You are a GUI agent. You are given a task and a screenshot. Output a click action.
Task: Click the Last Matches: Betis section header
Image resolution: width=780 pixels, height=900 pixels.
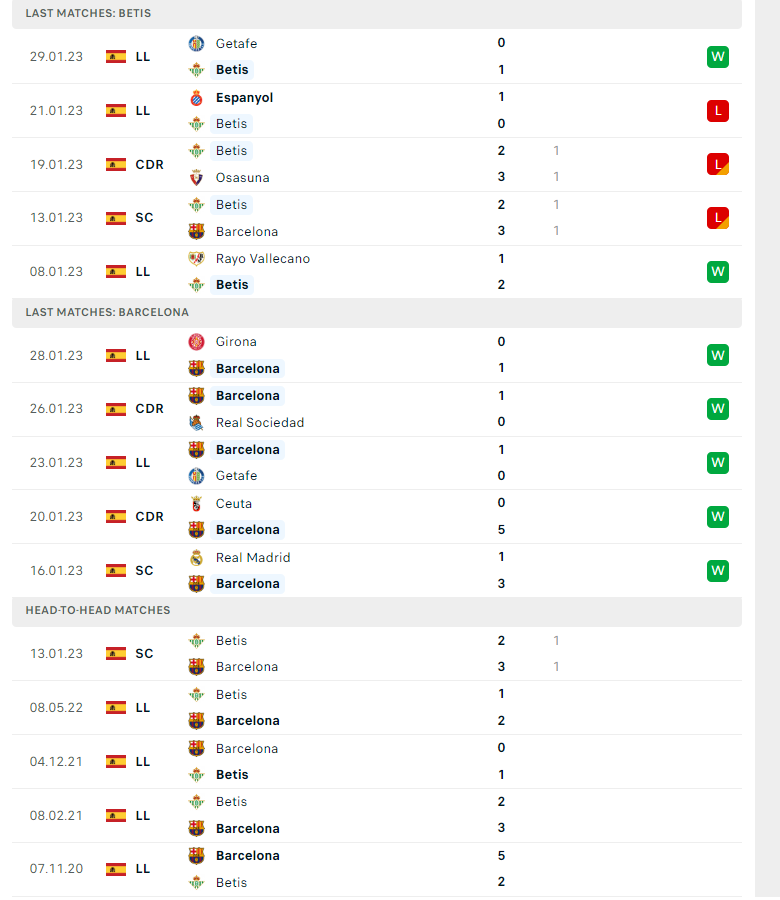(89, 13)
